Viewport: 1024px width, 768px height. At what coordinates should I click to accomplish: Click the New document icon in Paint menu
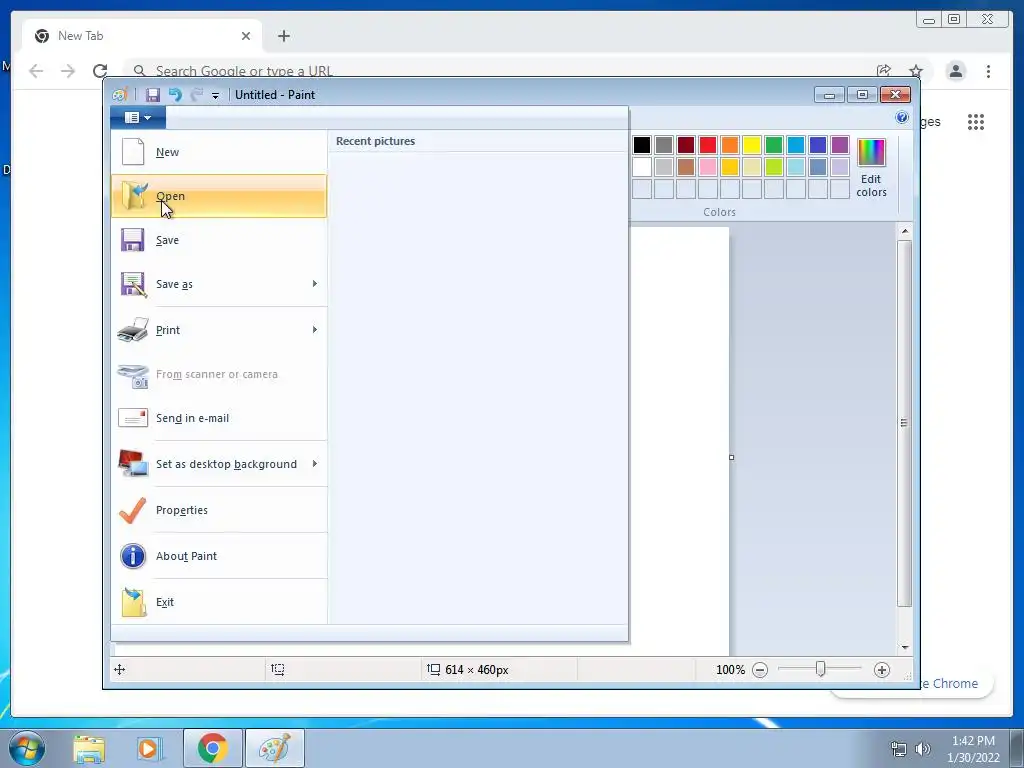(133, 152)
